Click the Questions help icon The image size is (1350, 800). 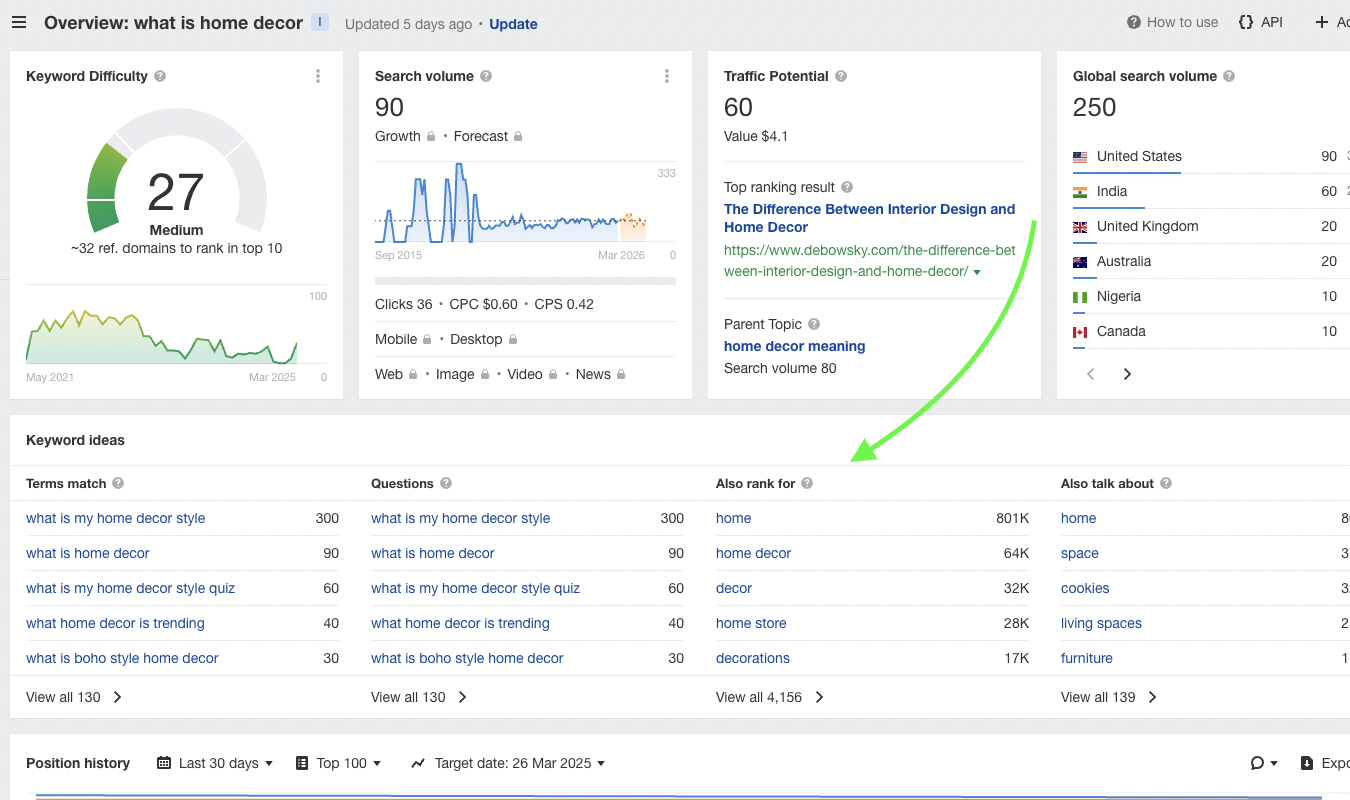click(446, 483)
